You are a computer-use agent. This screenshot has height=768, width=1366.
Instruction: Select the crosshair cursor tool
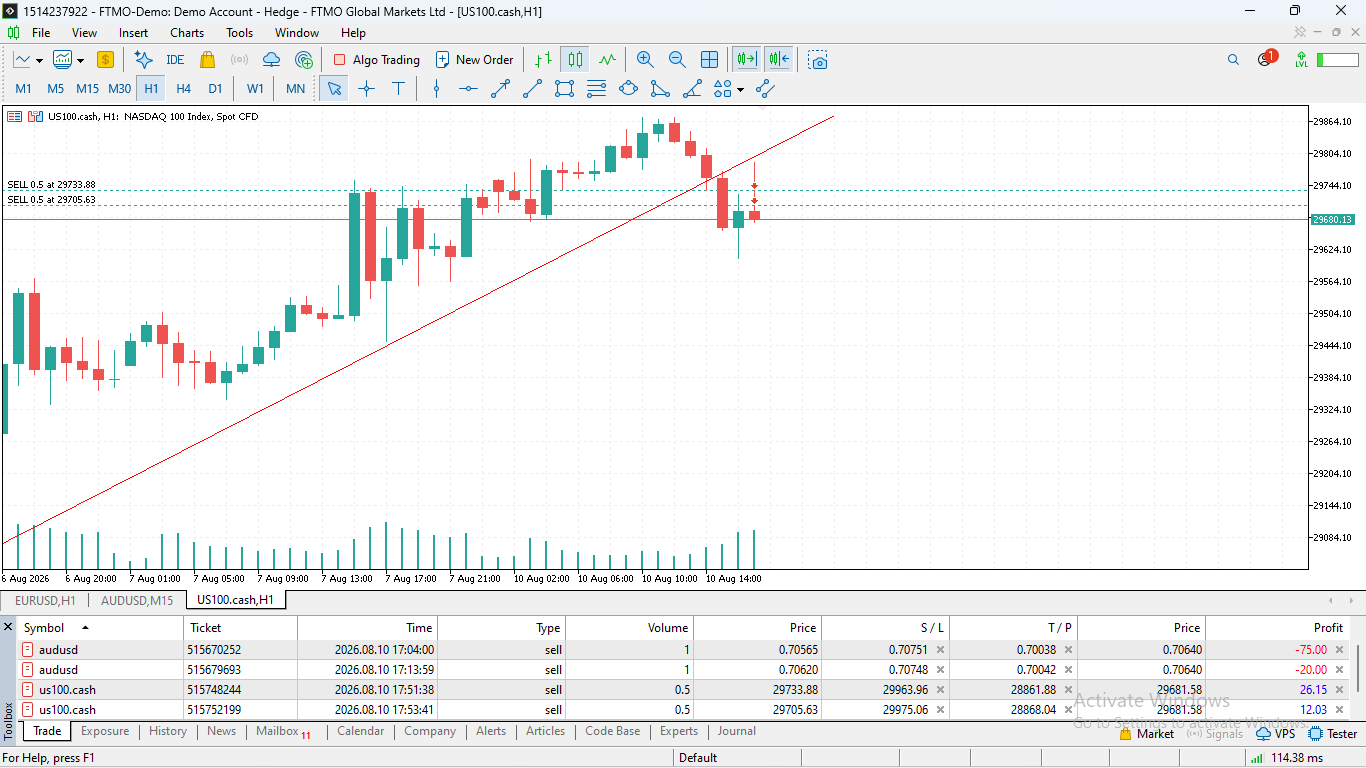[366, 89]
